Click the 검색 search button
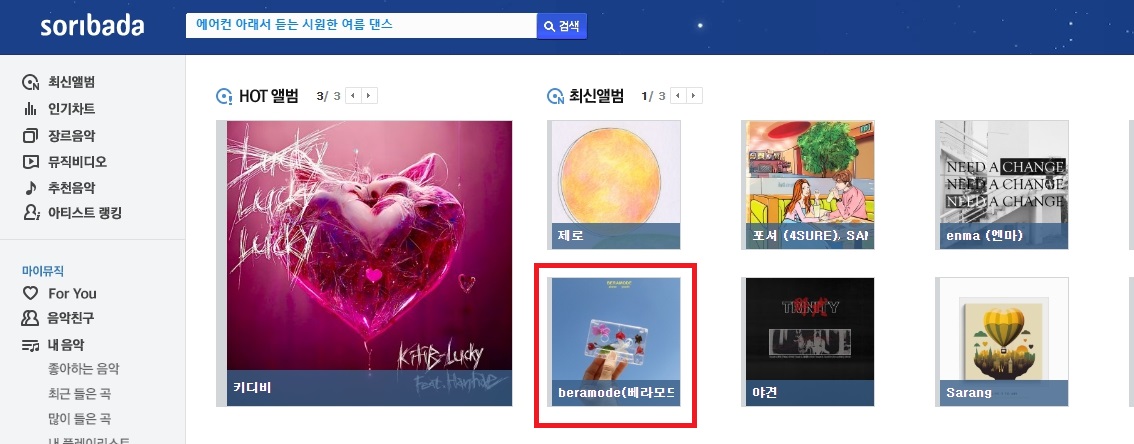Screen dimensions: 1134x444 coord(562,26)
